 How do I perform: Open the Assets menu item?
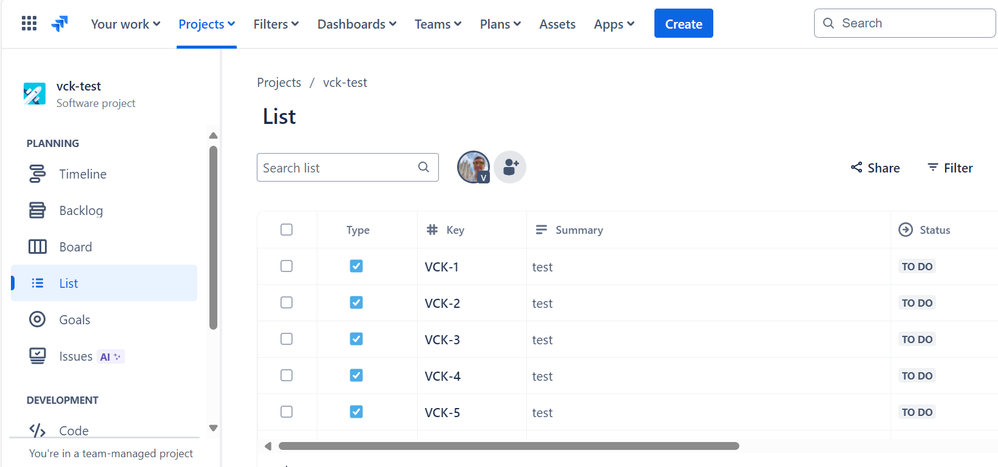pos(557,24)
